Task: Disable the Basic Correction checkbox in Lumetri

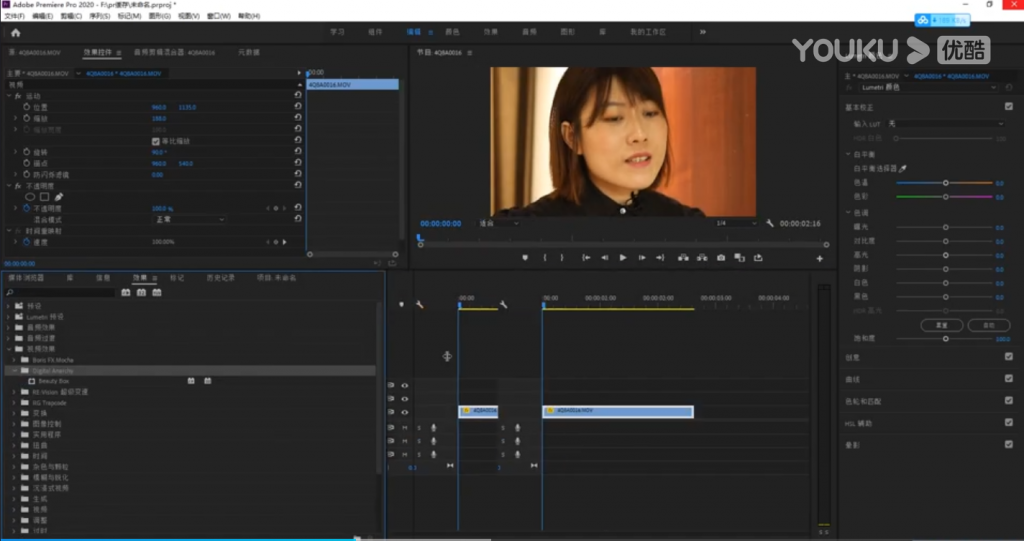Action: [1008, 107]
